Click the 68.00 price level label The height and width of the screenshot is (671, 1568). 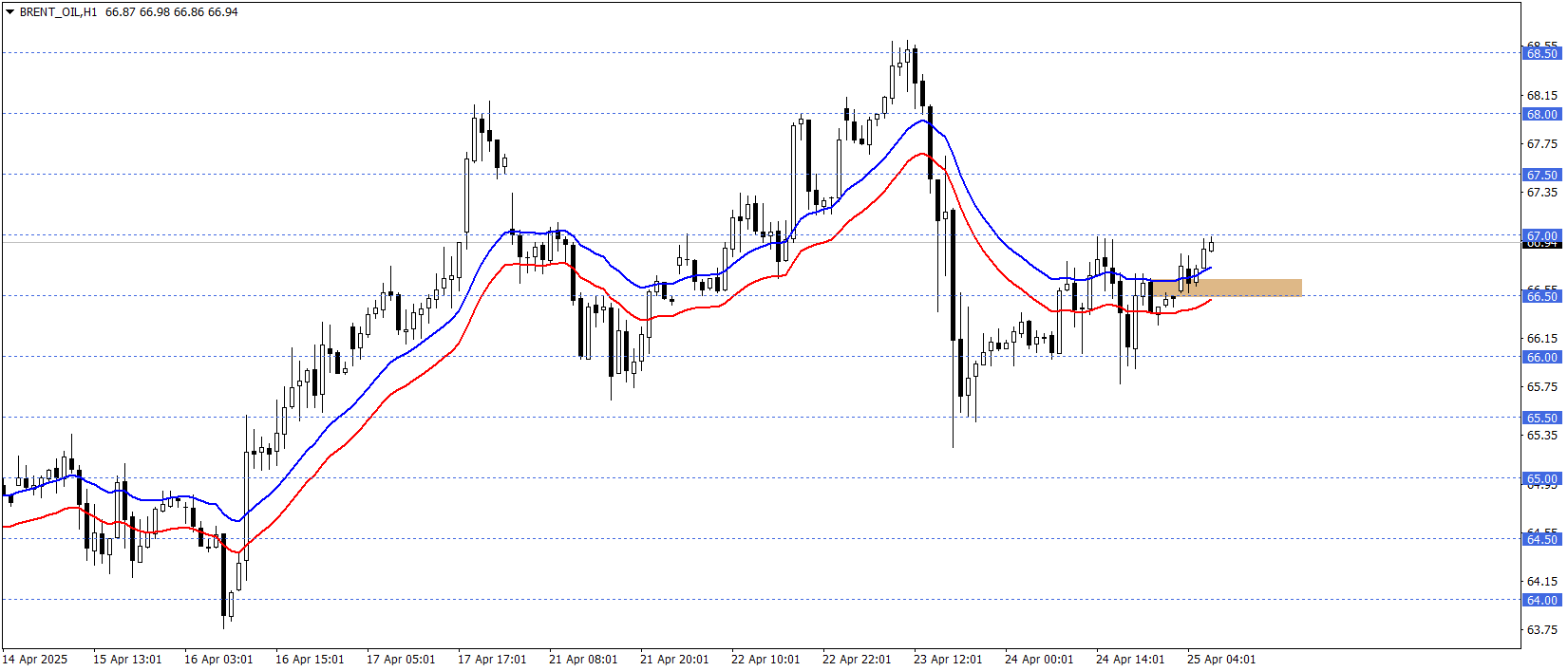click(1541, 114)
